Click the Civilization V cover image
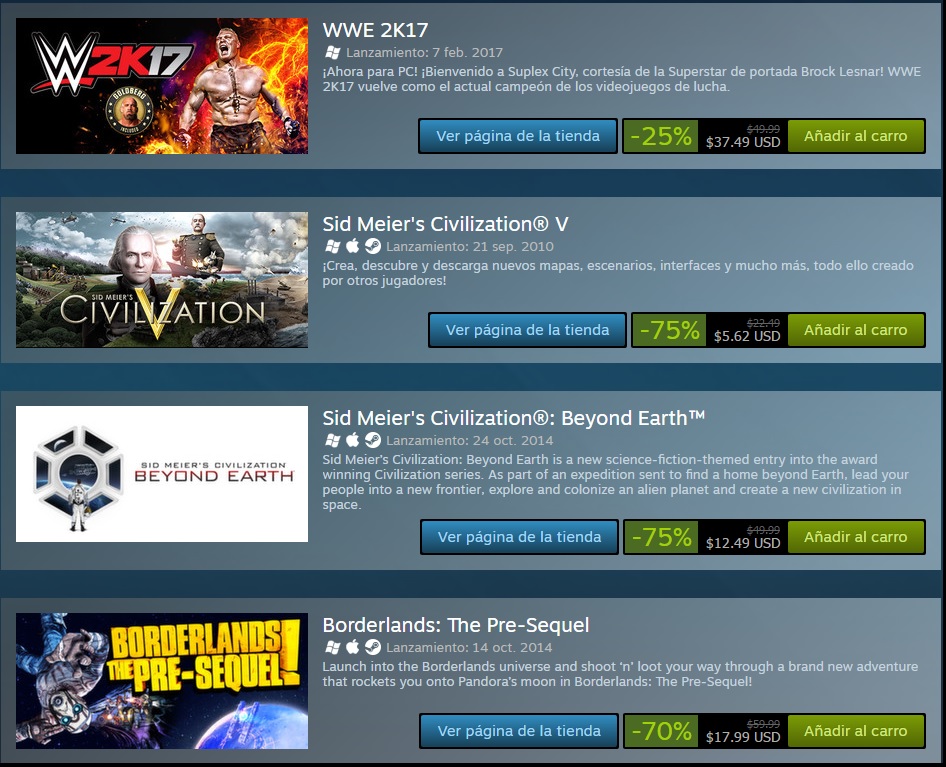The width and height of the screenshot is (946, 767). [162, 279]
